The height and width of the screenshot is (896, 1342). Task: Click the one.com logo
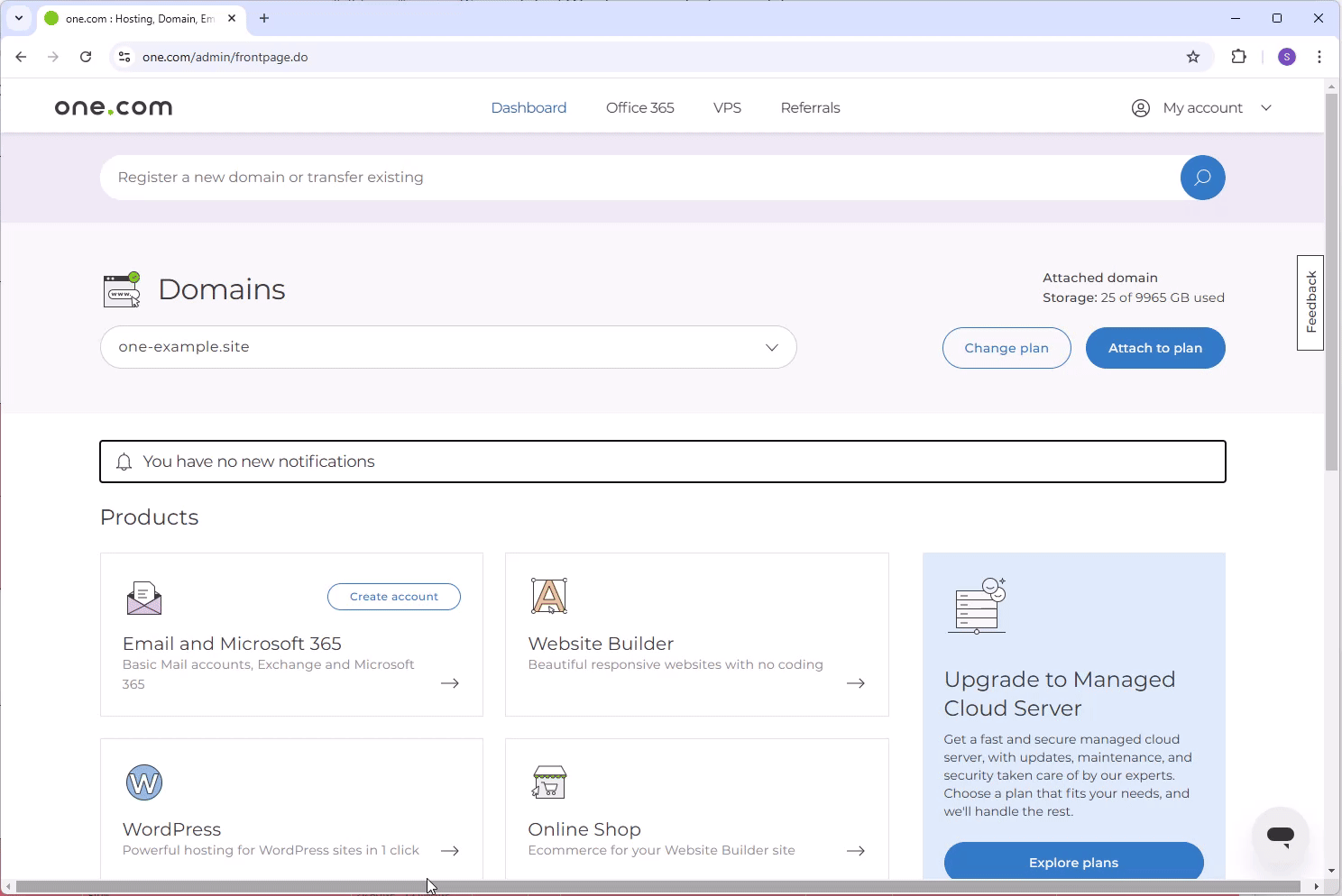tap(113, 107)
